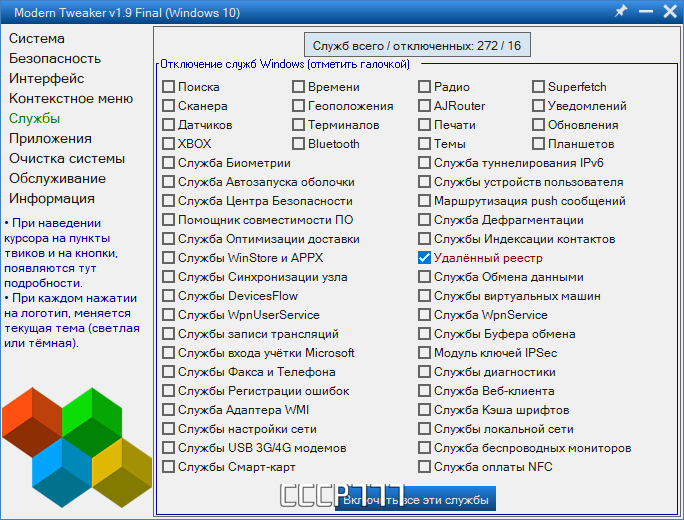Tick the Сканера checkbox
Viewport: 684px width, 520px height.
coord(168,106)
